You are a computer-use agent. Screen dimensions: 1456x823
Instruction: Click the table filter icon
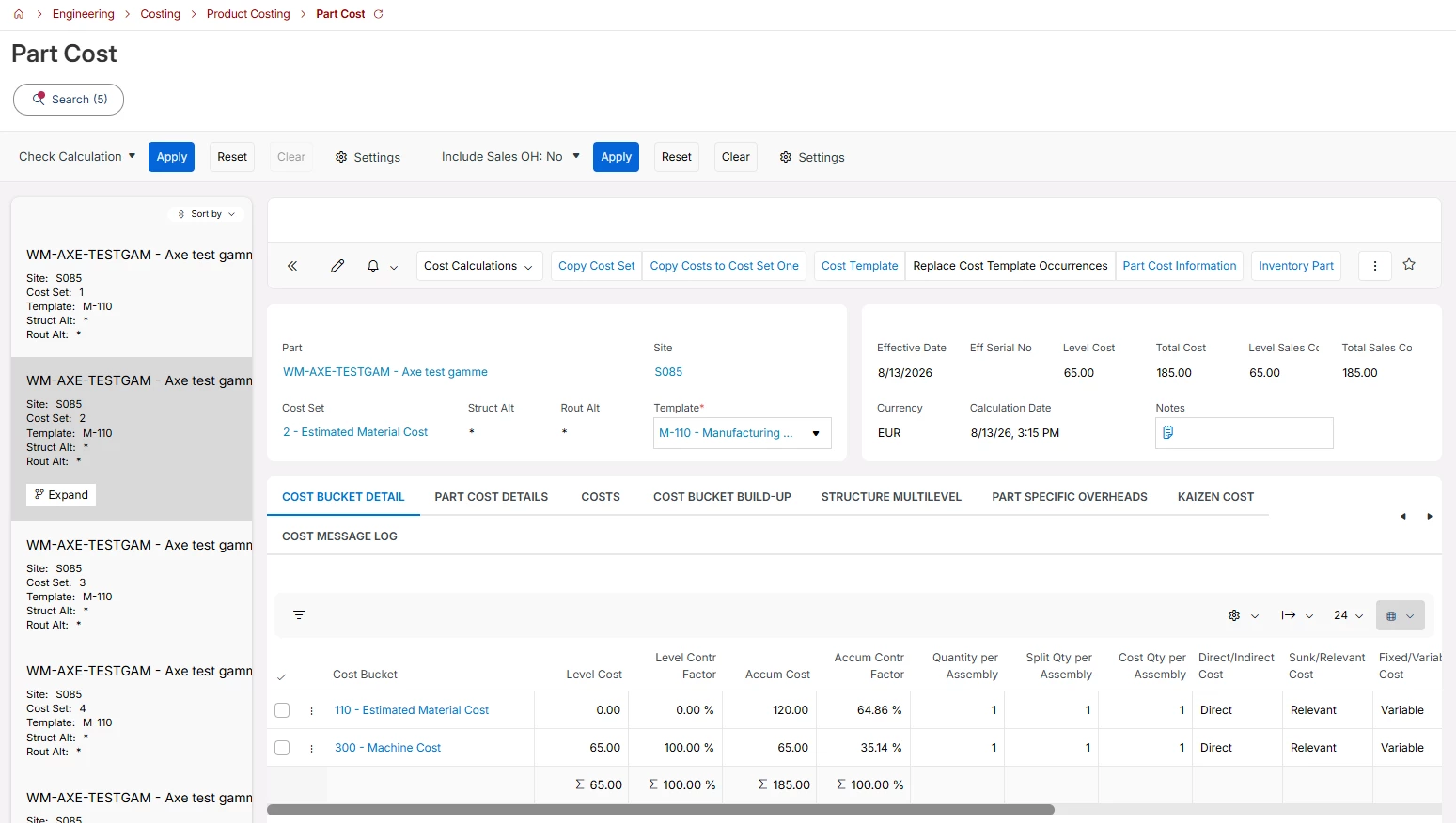click(x=299, y=615)
